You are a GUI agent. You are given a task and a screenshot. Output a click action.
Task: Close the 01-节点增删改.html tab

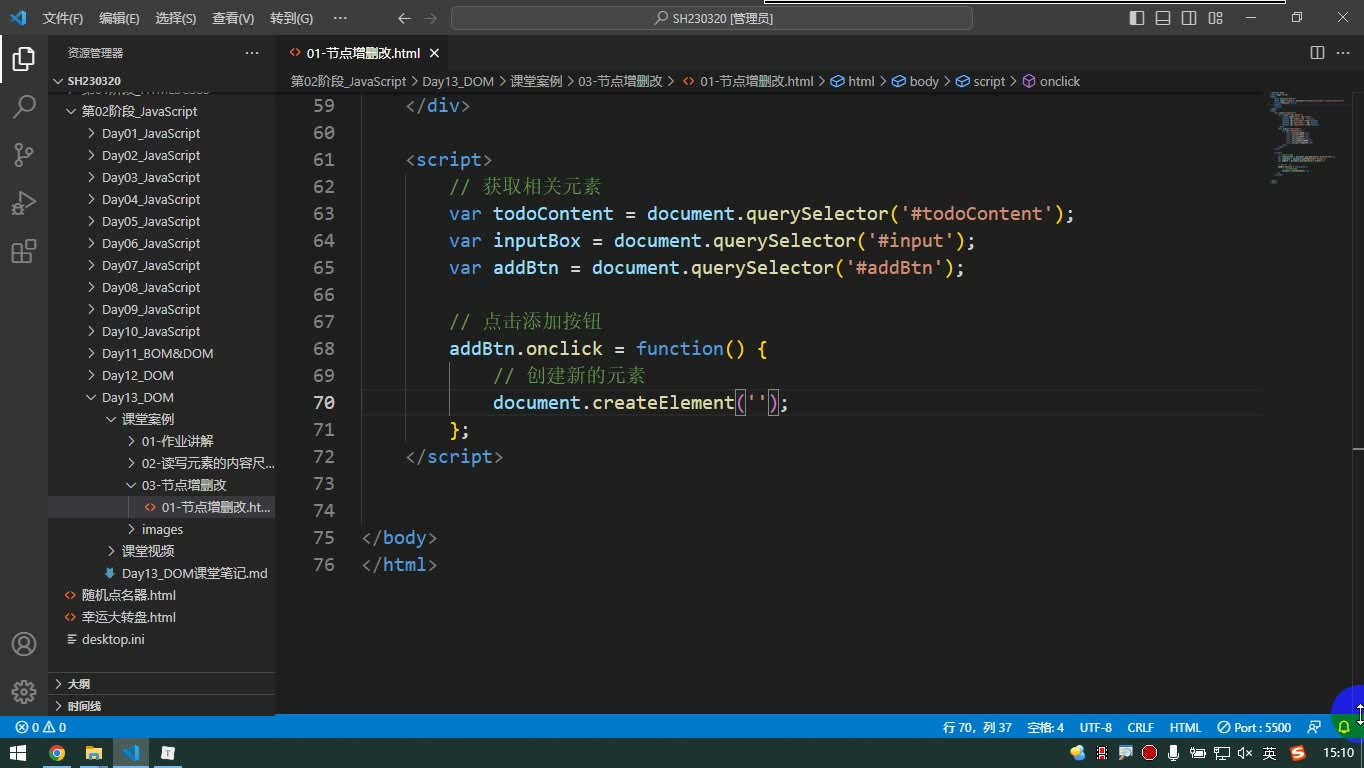435,53
